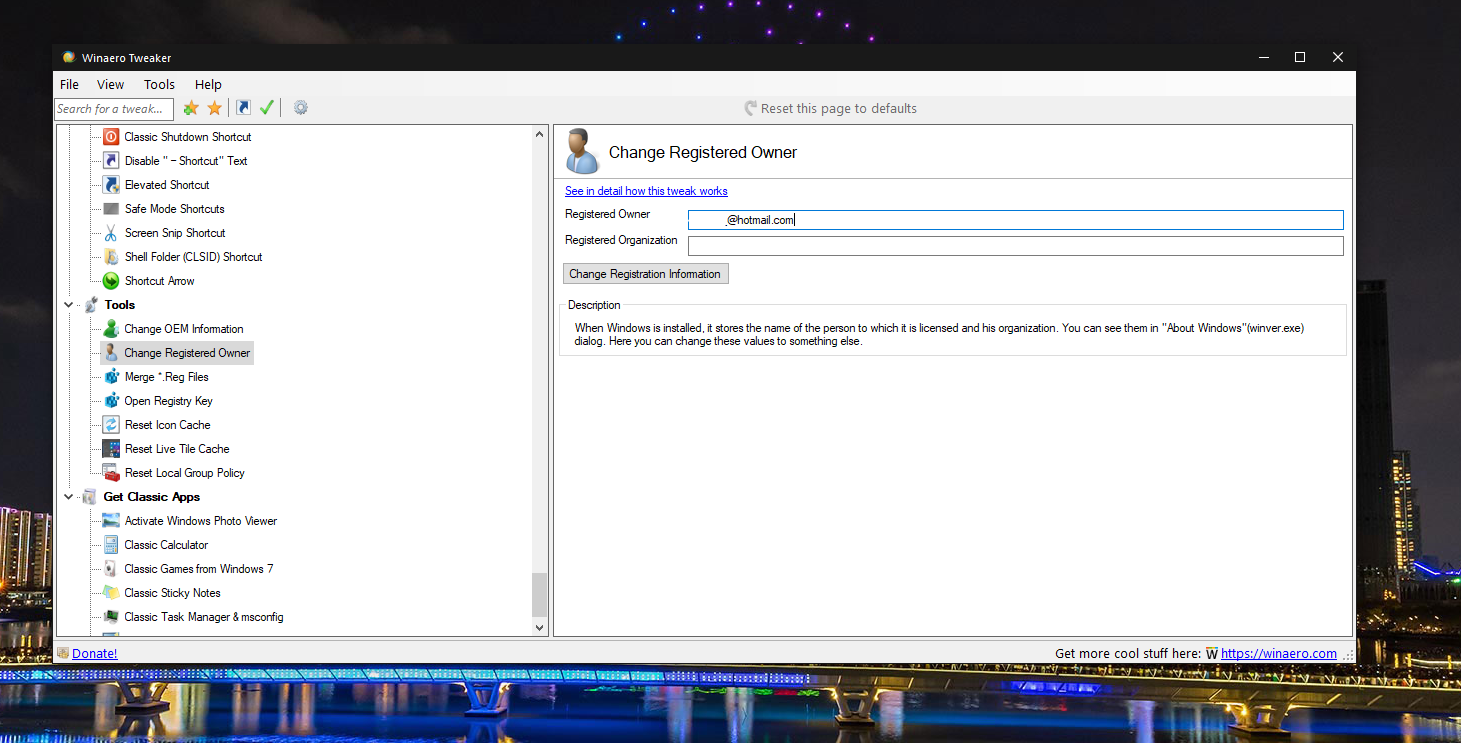
Task: Click the add-to-favorites star icon in toolbar
Action: (x=190, y=107)
